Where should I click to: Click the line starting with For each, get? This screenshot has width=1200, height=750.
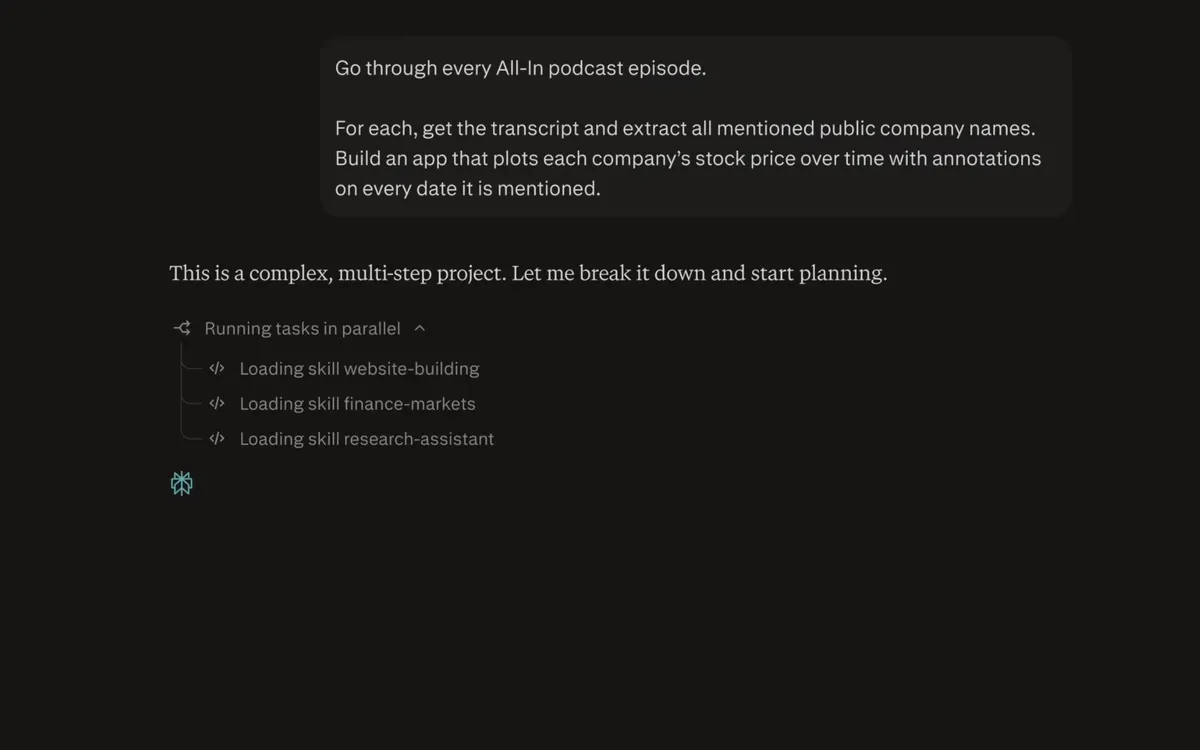685,128
